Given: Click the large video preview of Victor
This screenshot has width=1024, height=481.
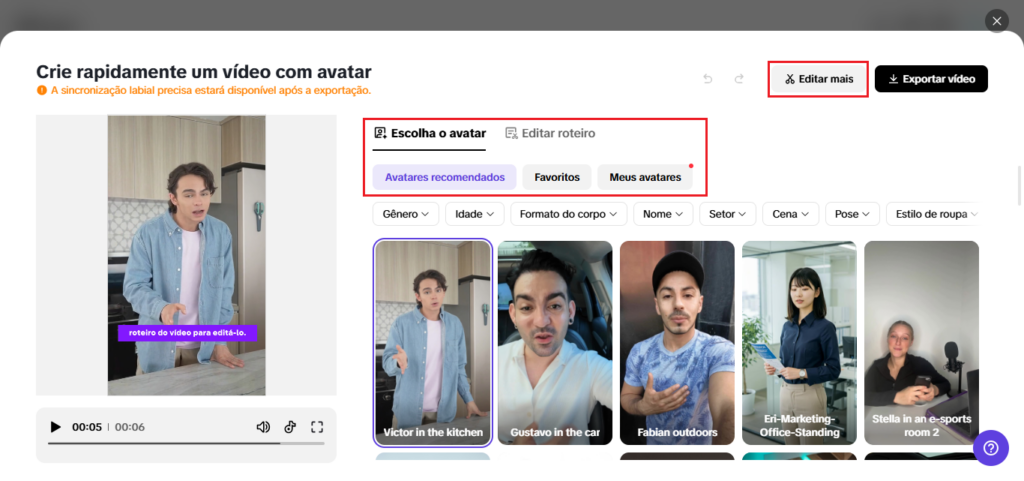Looking at the screenshot, I should [187, 255].
